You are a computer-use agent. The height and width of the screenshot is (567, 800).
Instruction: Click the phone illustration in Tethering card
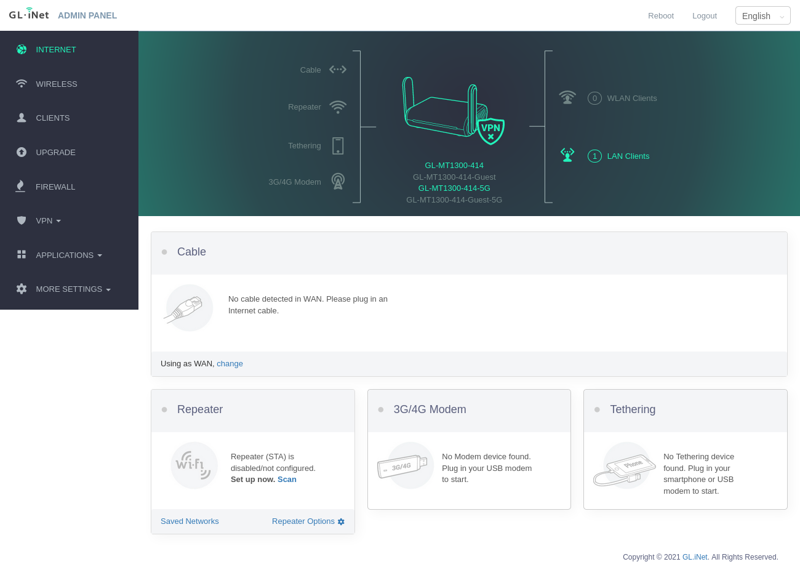click(625, 465)
